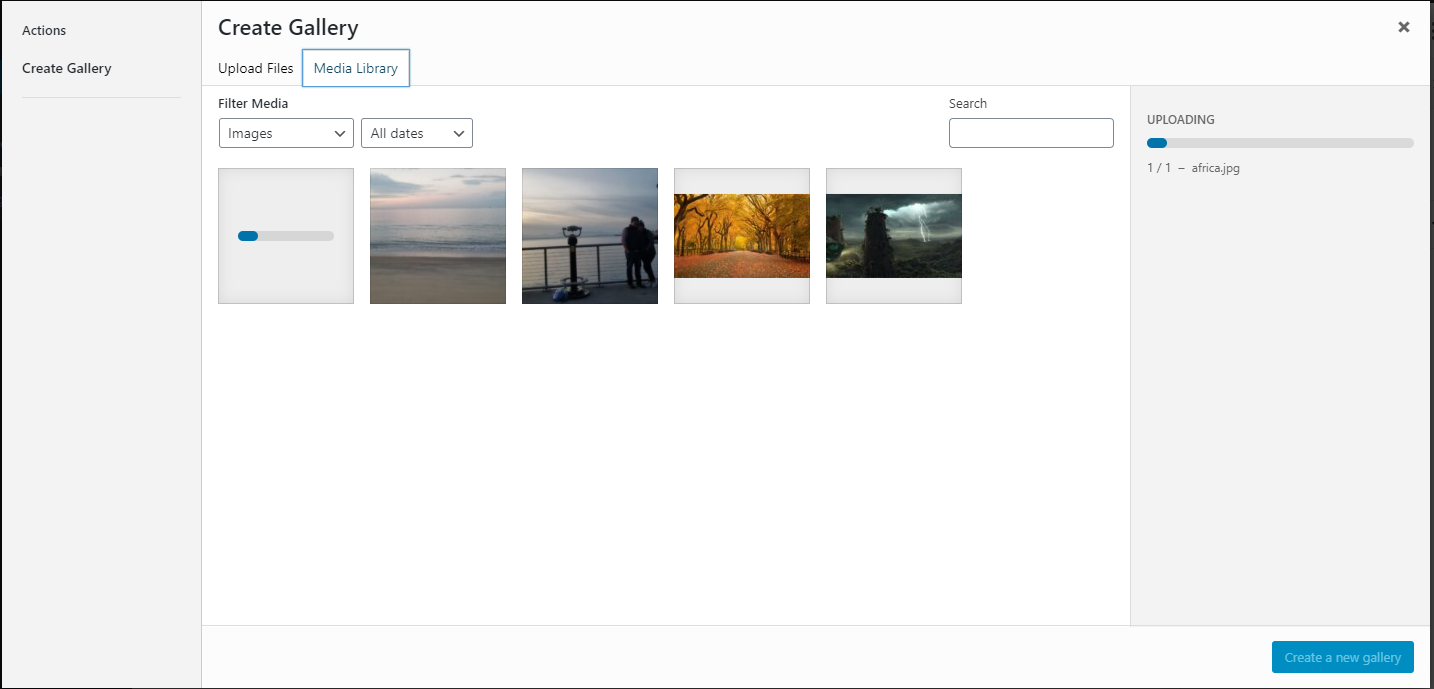1434x689 pixels.
Task: Choose Create Gallery in left sidebar
Action: [67, 69]
